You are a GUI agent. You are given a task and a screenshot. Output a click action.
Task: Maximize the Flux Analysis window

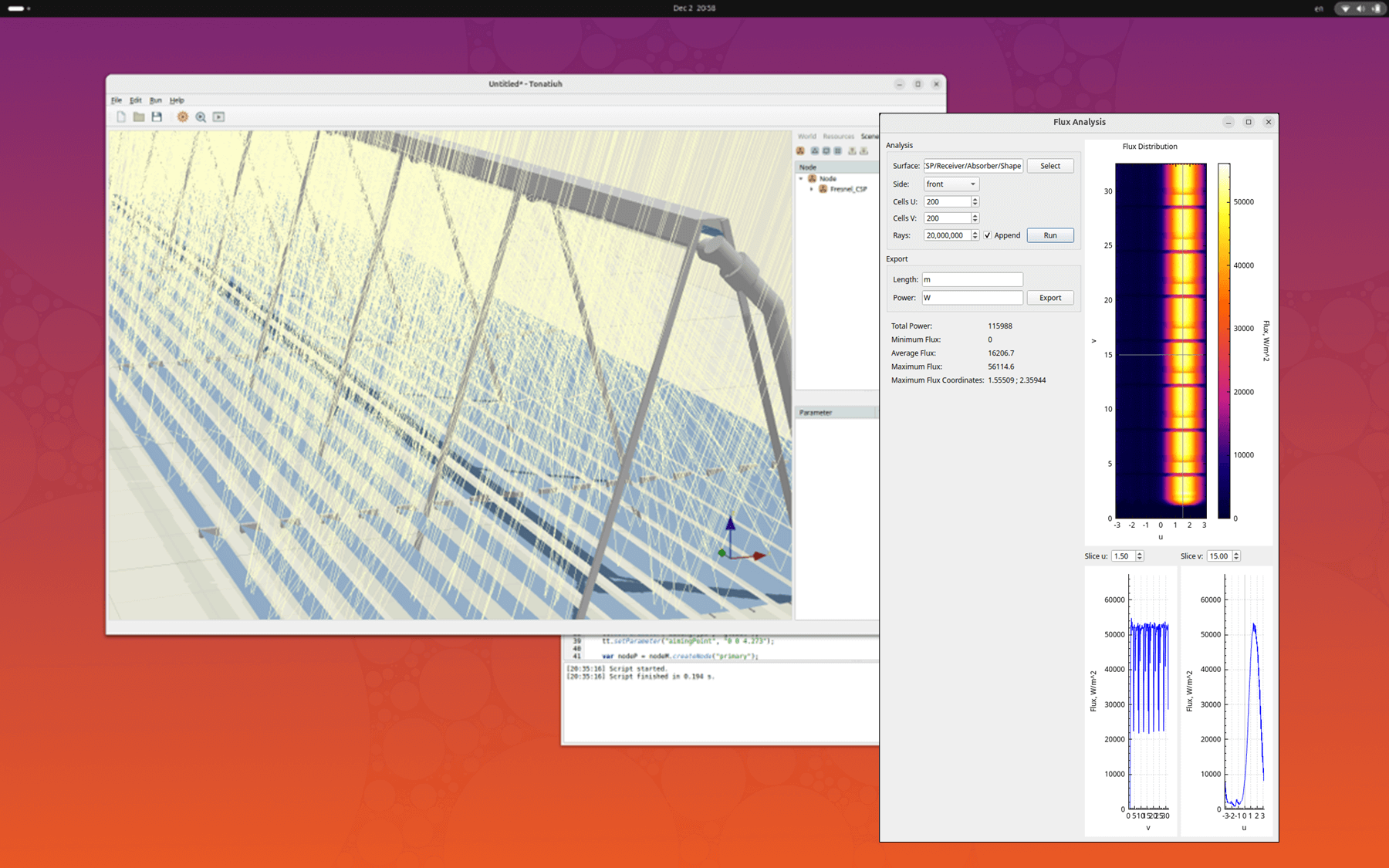pyautogui.click(x=1249, y=122)
